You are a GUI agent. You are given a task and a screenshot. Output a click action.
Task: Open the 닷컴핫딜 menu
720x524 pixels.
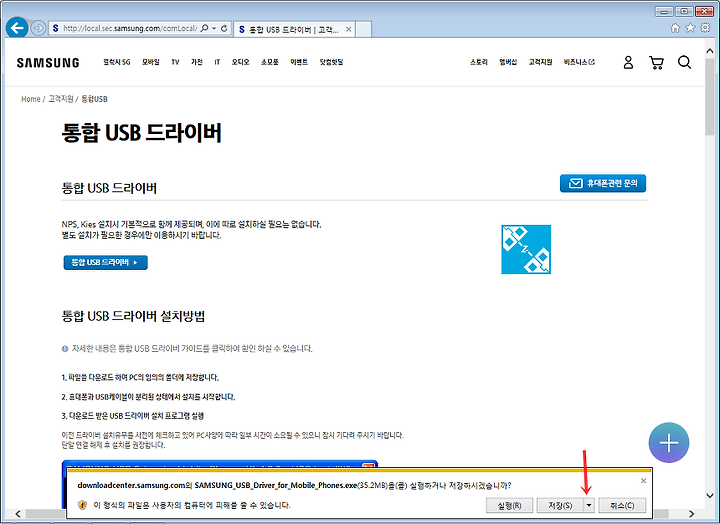point(331,62)
